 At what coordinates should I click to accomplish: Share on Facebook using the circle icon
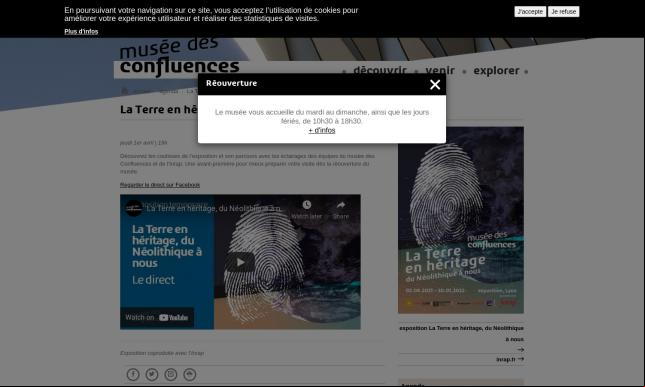click(133, 374)
